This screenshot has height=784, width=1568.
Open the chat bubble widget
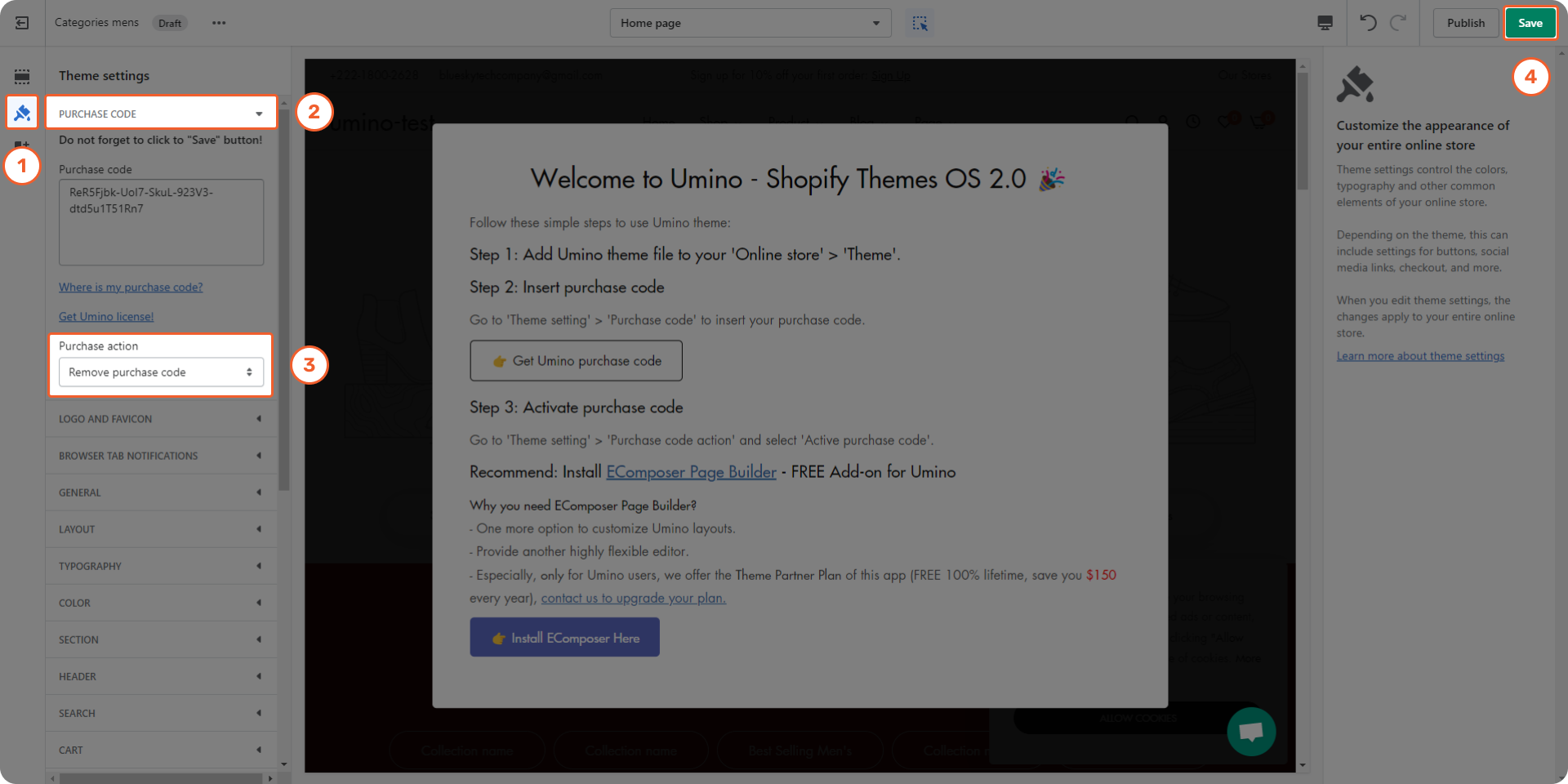(1251, 732)
